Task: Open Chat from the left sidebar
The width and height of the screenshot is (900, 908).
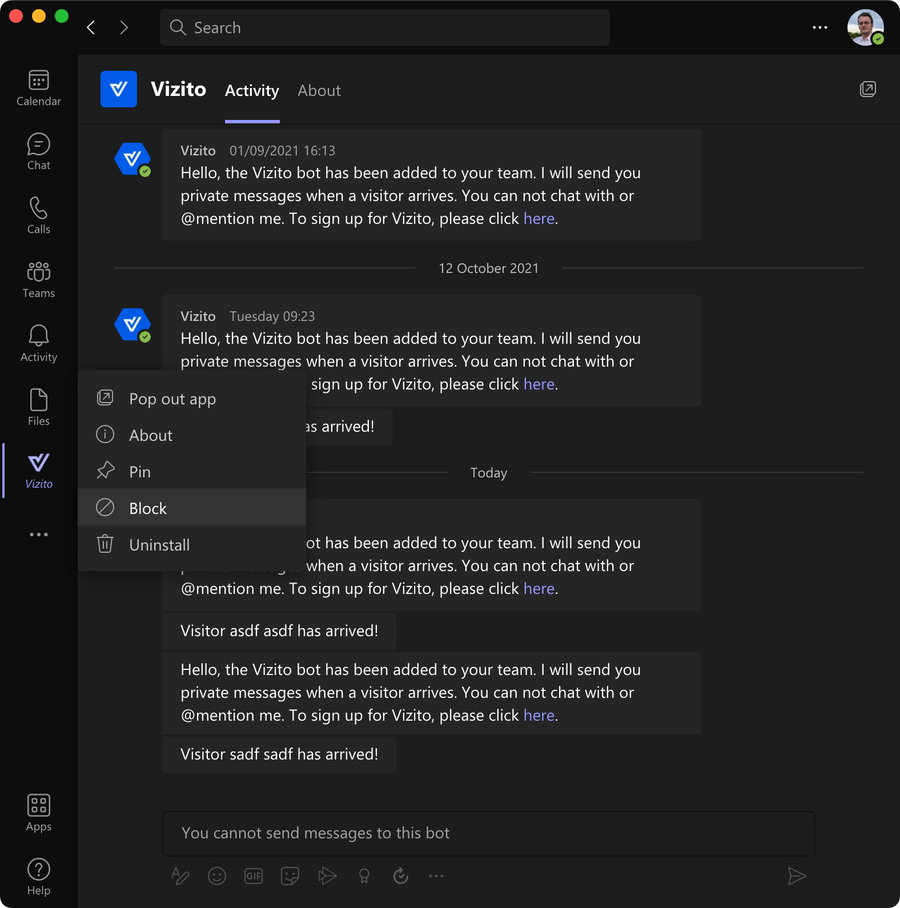Action: tap(38, 152)
